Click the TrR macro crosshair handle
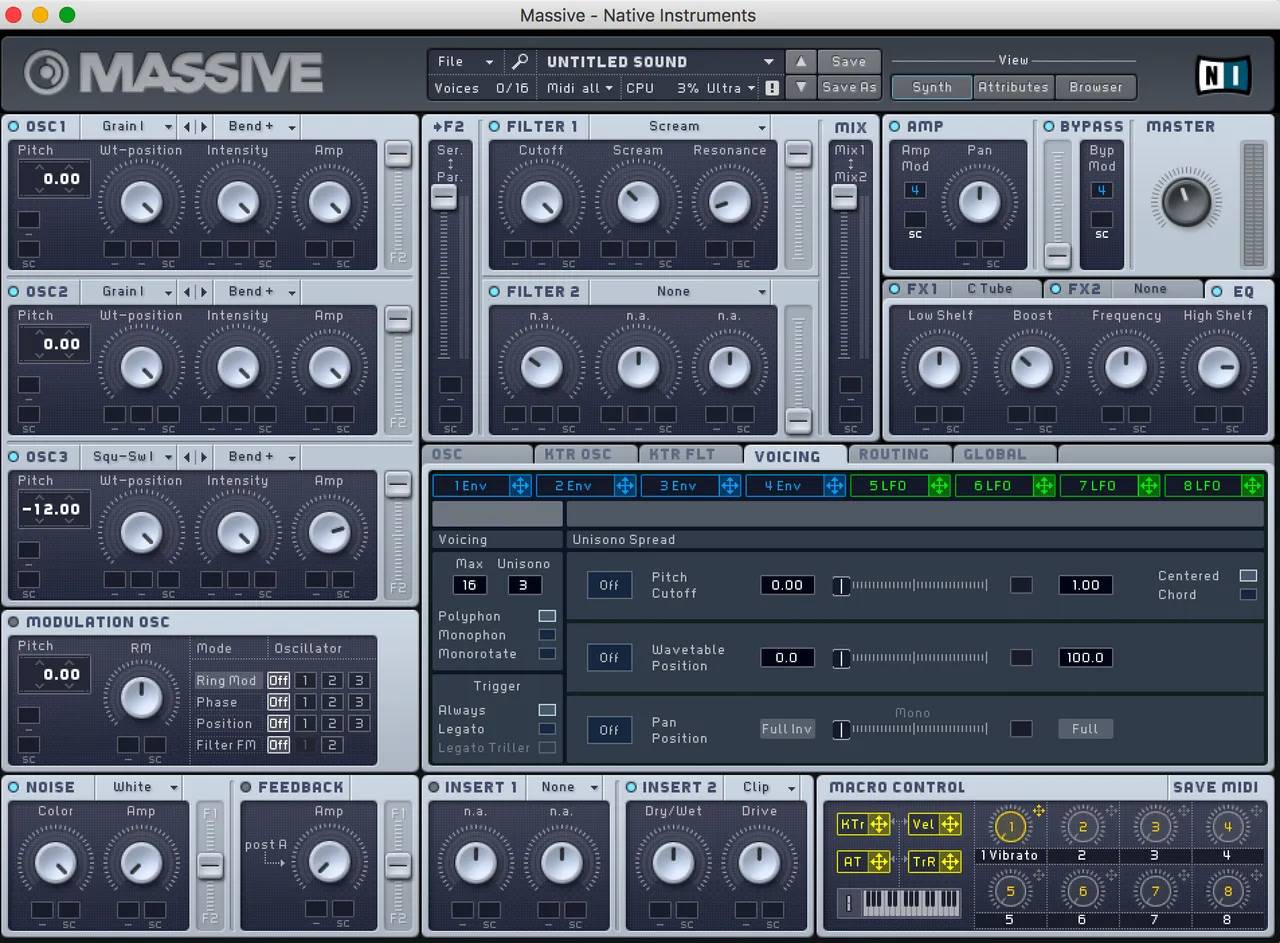 (x=950, y=861)
